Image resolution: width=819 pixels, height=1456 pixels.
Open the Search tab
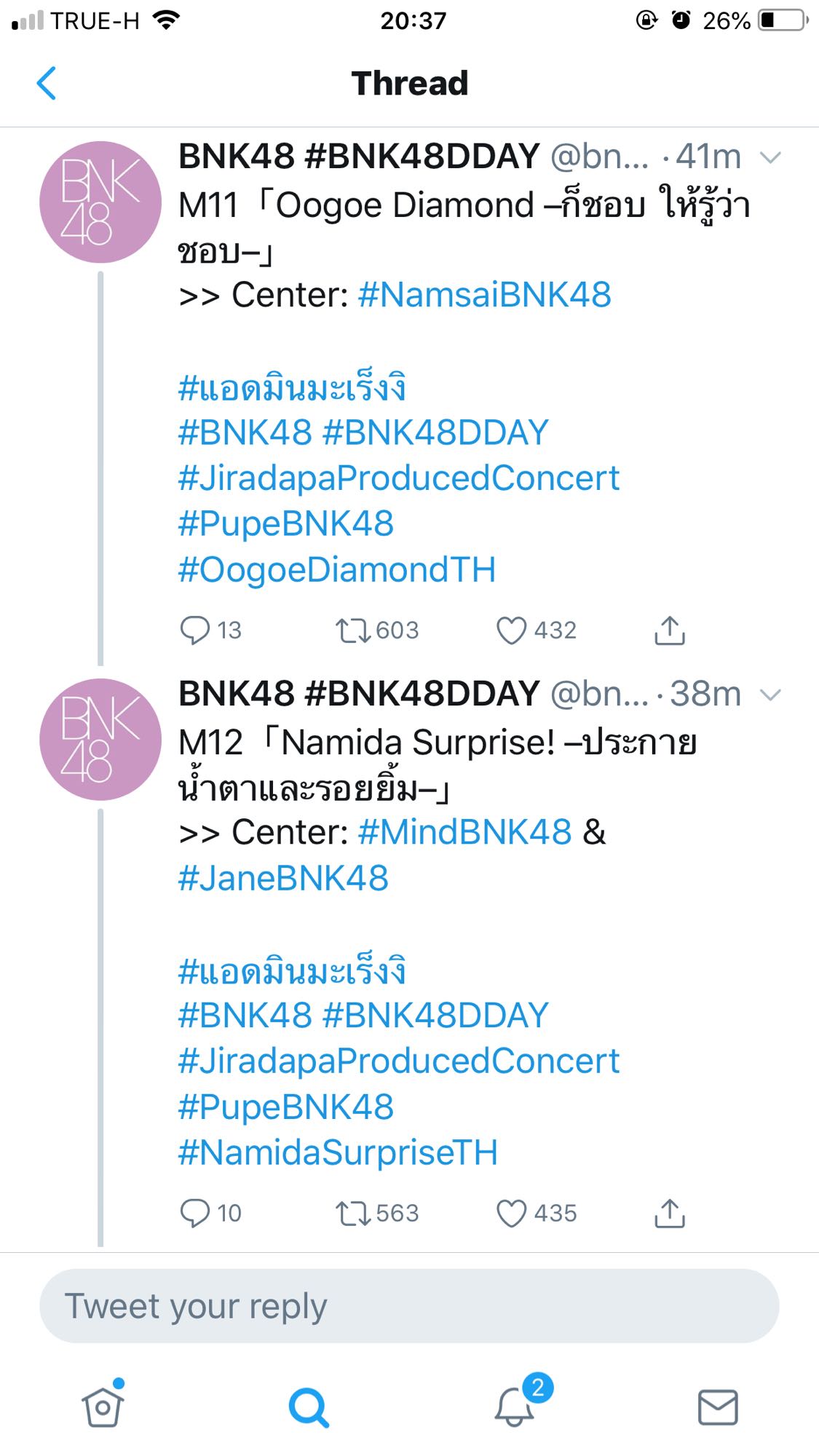(309, 1406)
